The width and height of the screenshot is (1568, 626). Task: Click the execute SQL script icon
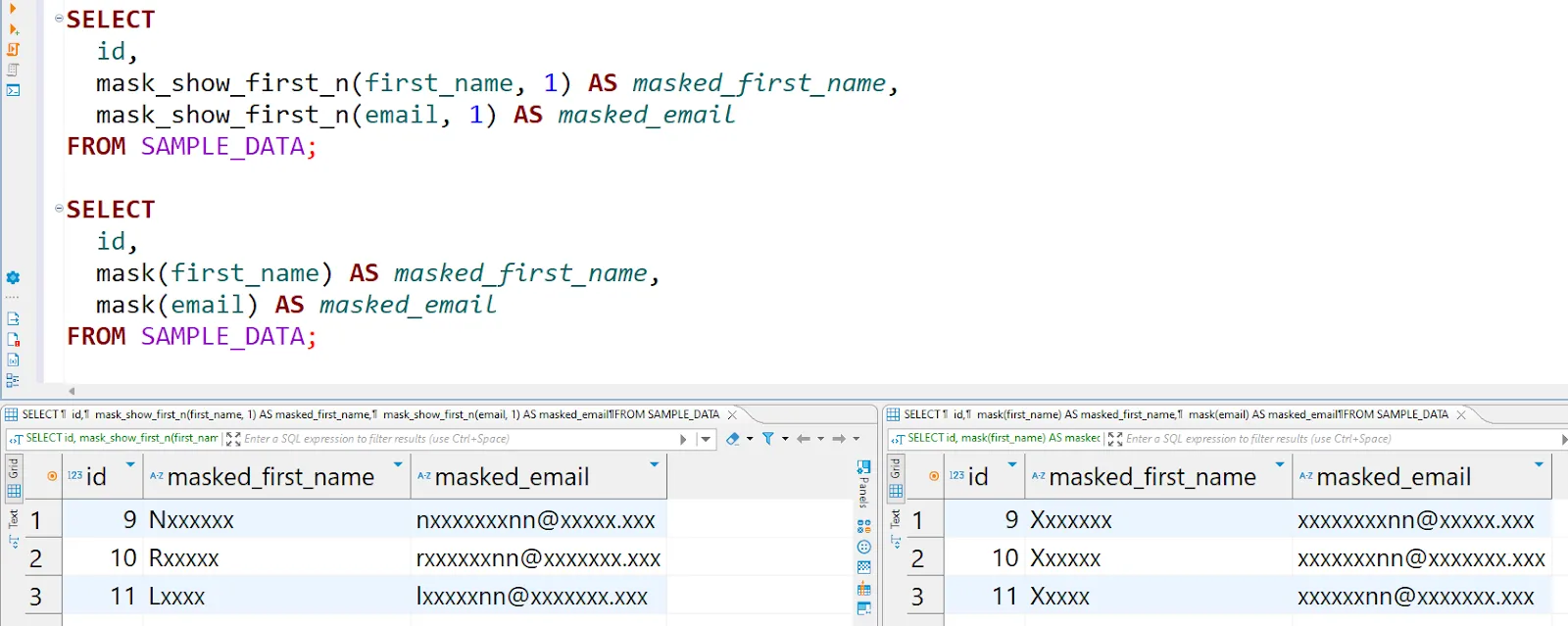[14, 49]
